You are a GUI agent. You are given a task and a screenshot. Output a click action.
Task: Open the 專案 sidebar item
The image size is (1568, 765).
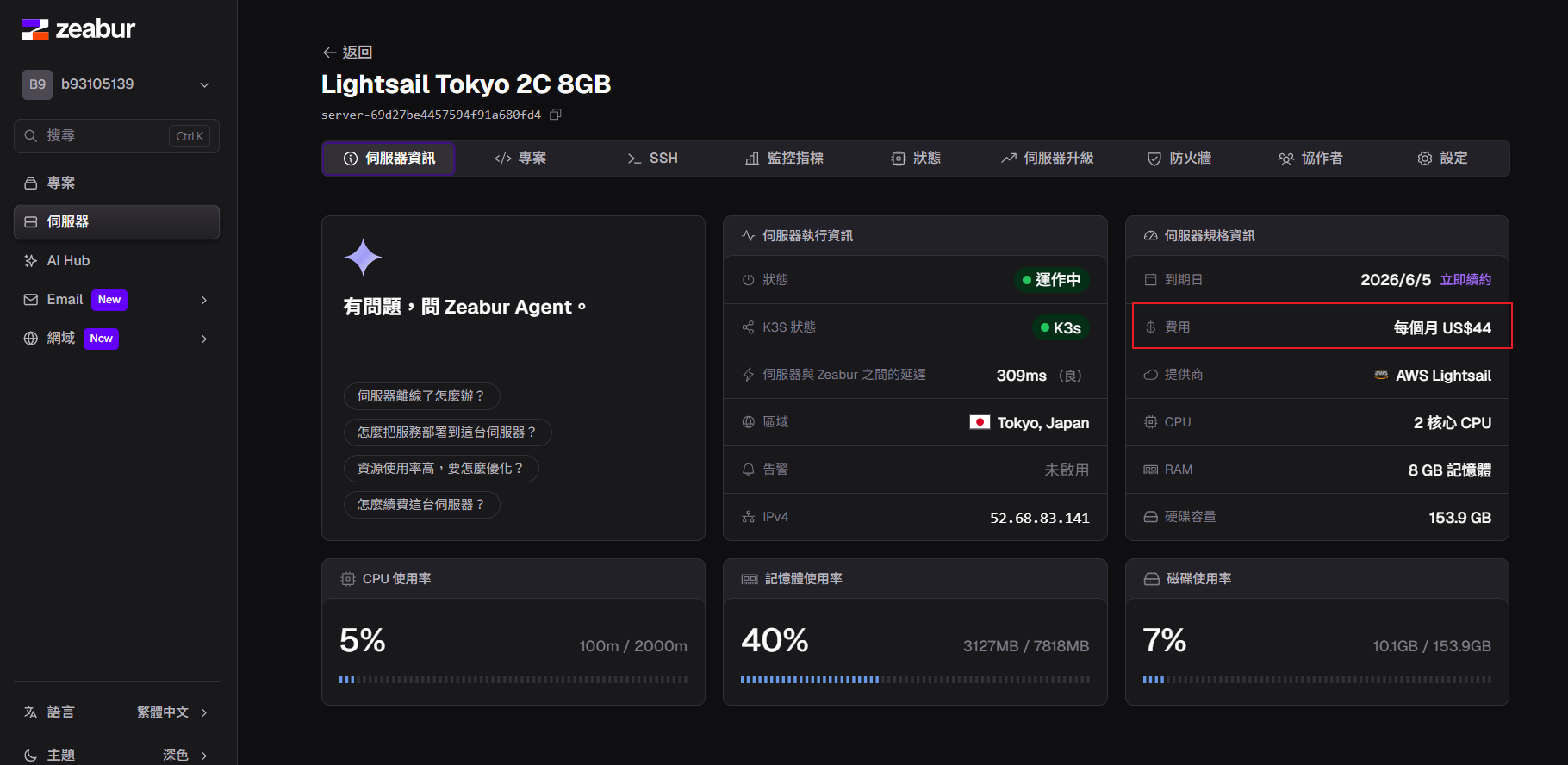pos(117,183)
